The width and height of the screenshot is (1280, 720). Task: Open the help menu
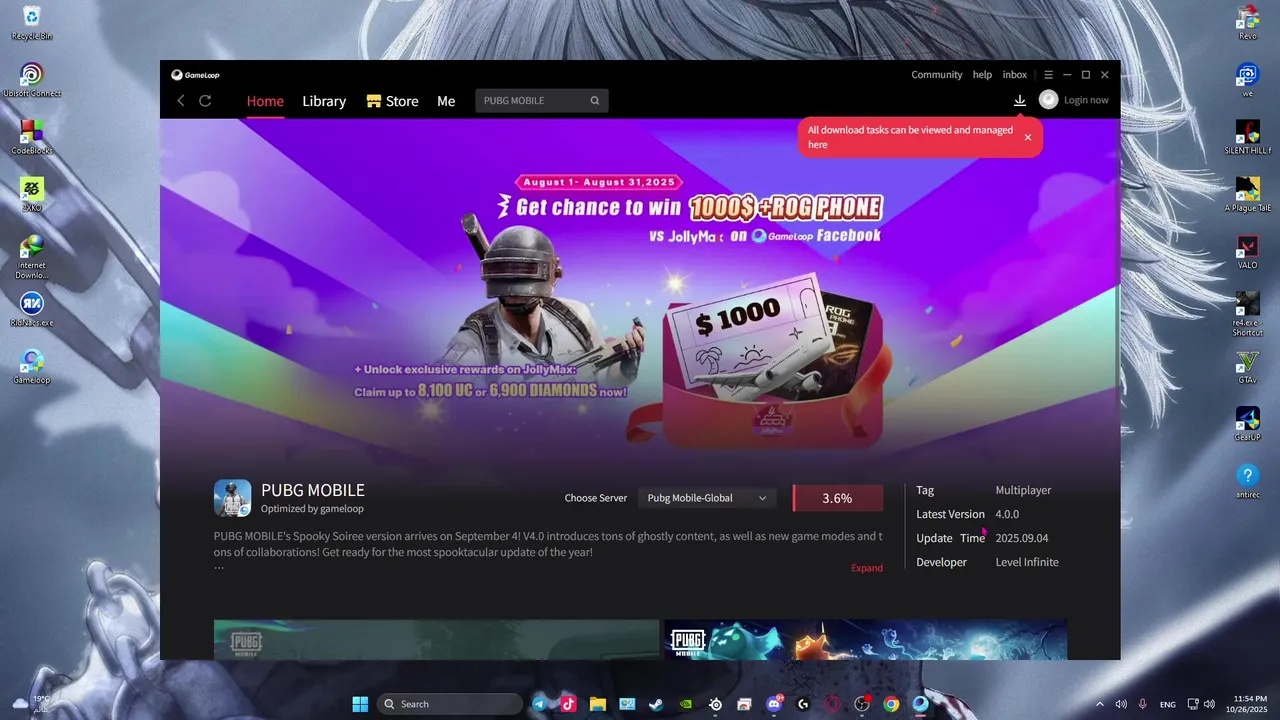(x=982, y=75)
